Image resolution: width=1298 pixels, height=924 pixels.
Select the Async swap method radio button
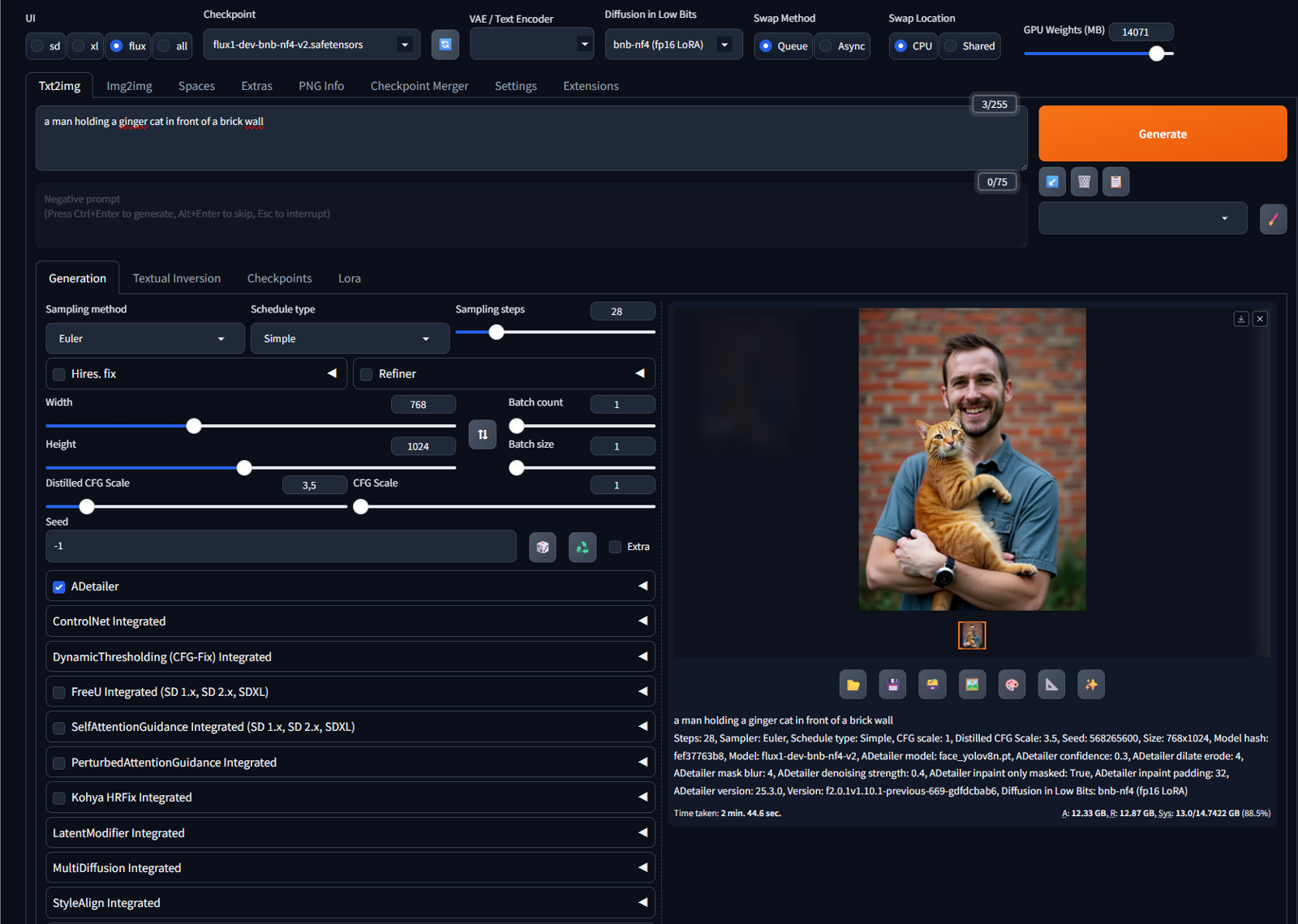824,46
